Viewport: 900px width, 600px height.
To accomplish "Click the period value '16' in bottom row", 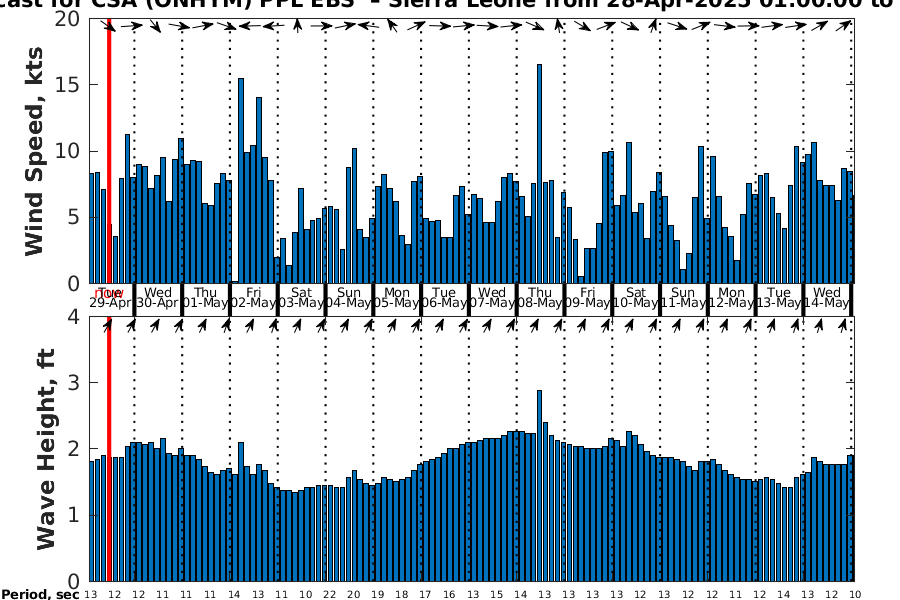I will click(x=449, y=595).
